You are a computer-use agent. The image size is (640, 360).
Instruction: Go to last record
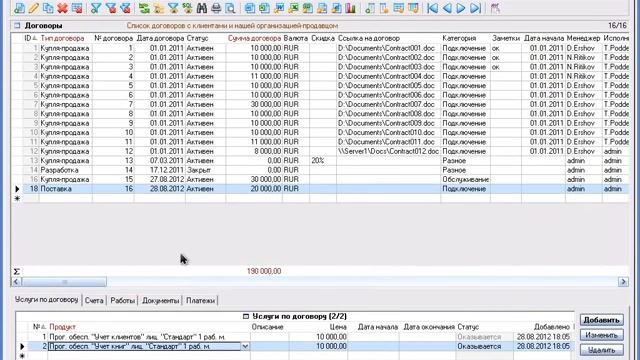475,8
